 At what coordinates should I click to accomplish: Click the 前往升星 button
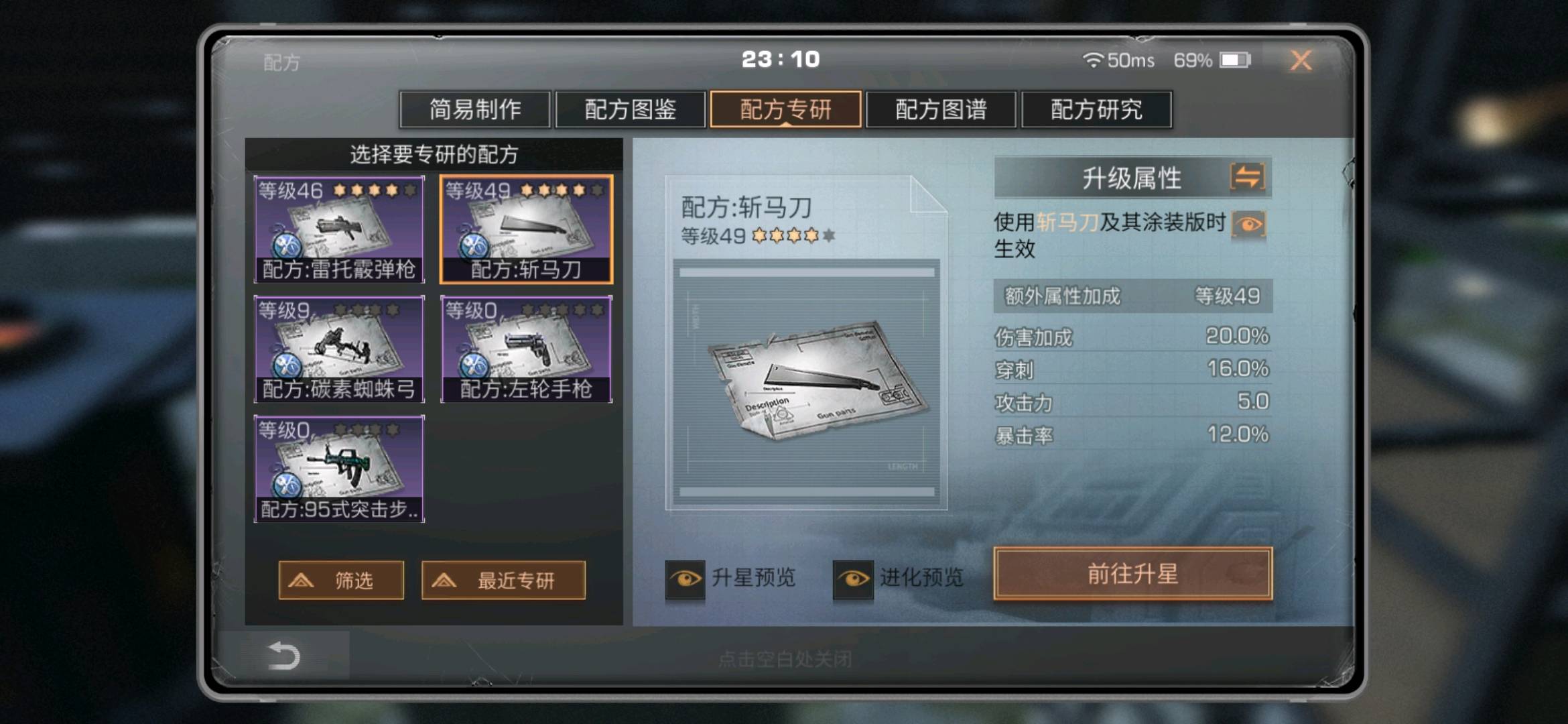pos(1132,574)
